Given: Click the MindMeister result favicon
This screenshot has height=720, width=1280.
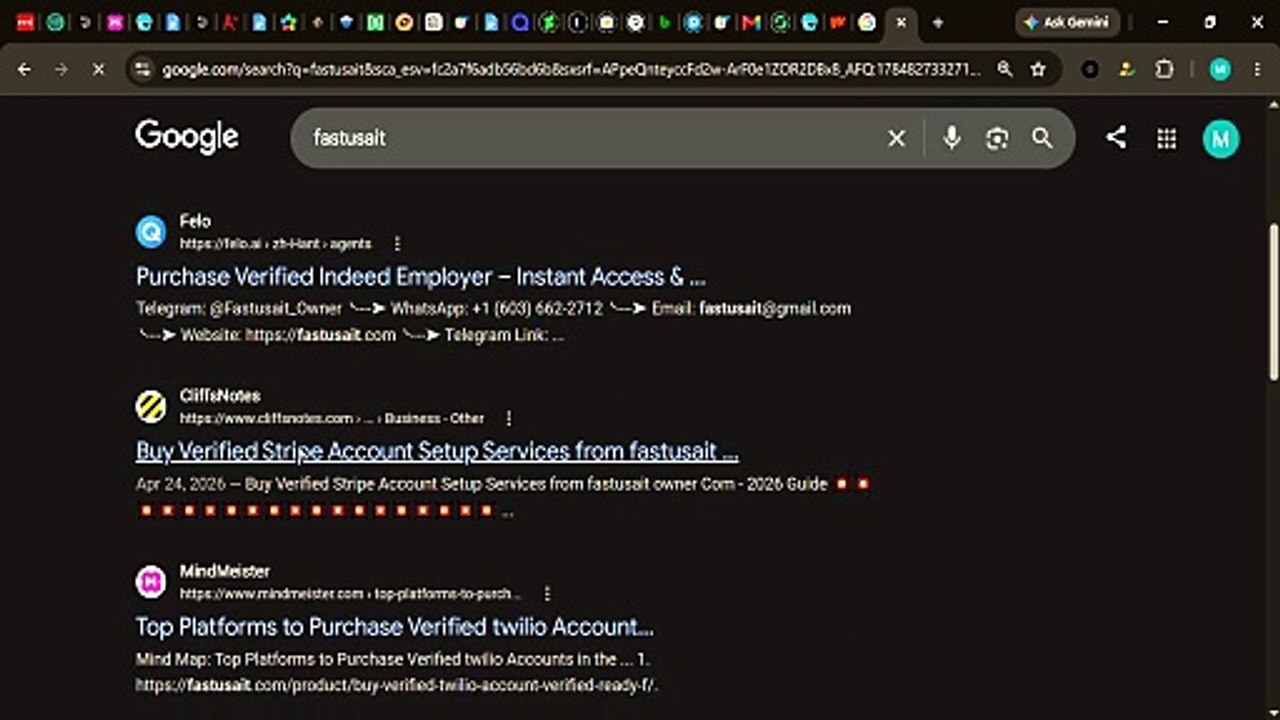Looking at the screenshot, I should (151, 582).
